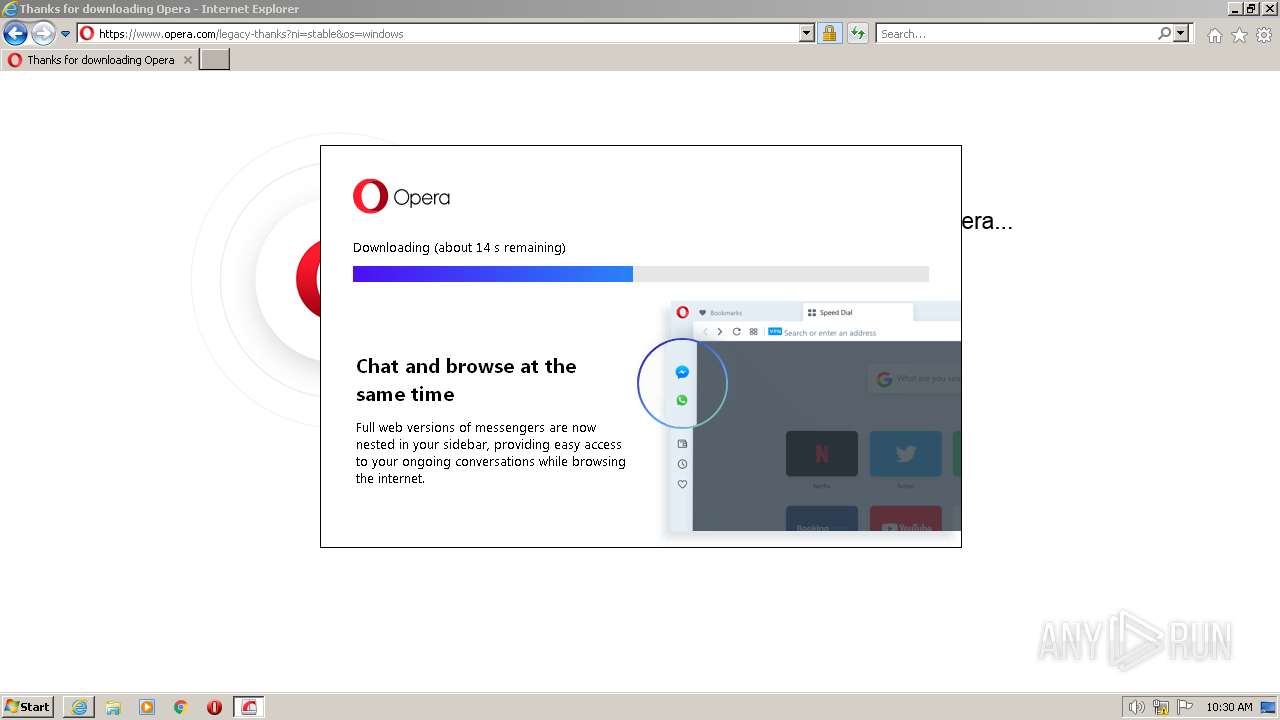The image size is (1280, 720).
Task: Go to the home page icon
Action: [x=1214, y=35]
